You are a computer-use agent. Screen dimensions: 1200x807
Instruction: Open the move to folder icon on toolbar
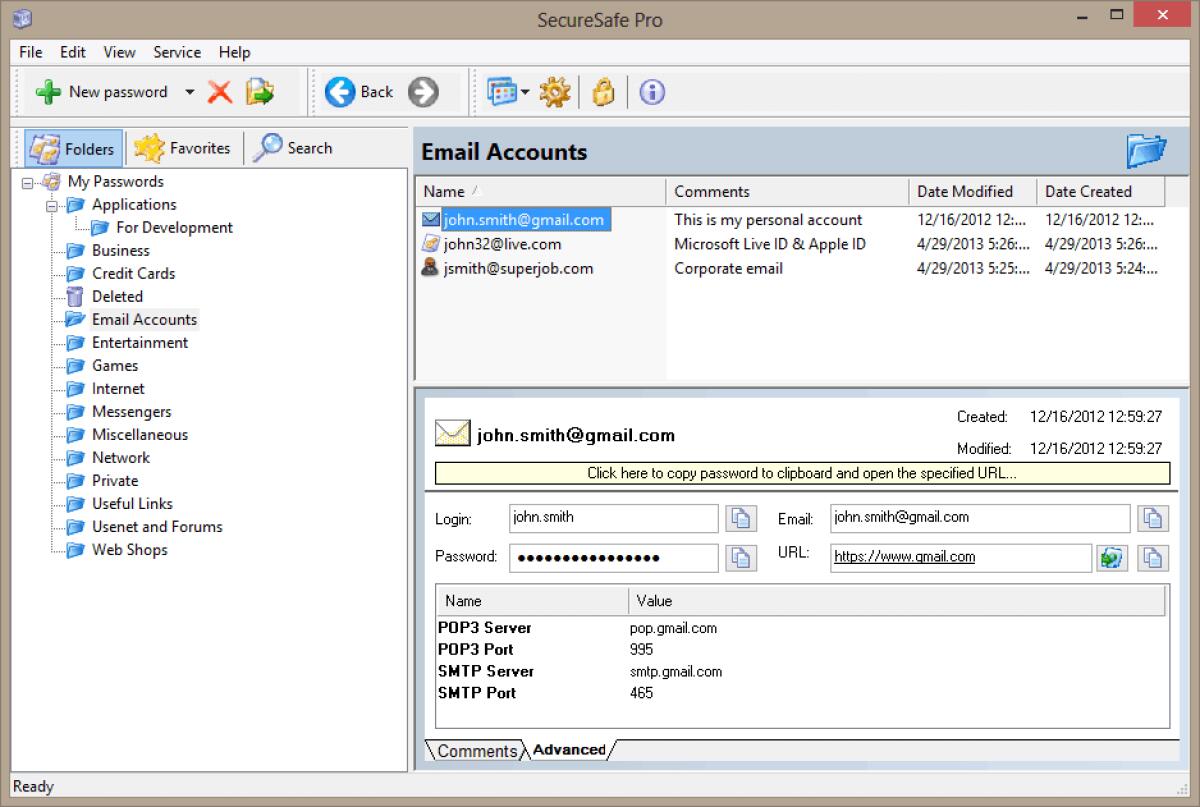click(259, 91)
